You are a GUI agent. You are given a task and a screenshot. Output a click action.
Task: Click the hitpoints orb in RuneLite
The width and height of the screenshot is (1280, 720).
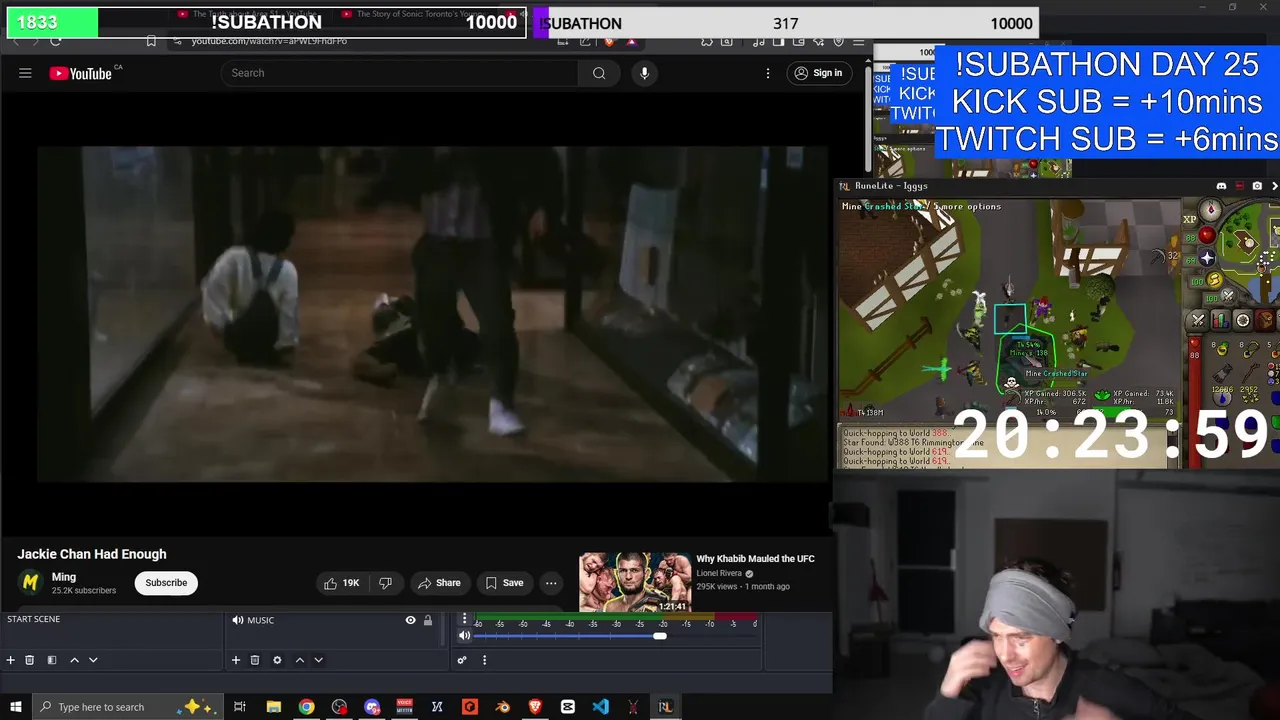tap(1206, 237)
